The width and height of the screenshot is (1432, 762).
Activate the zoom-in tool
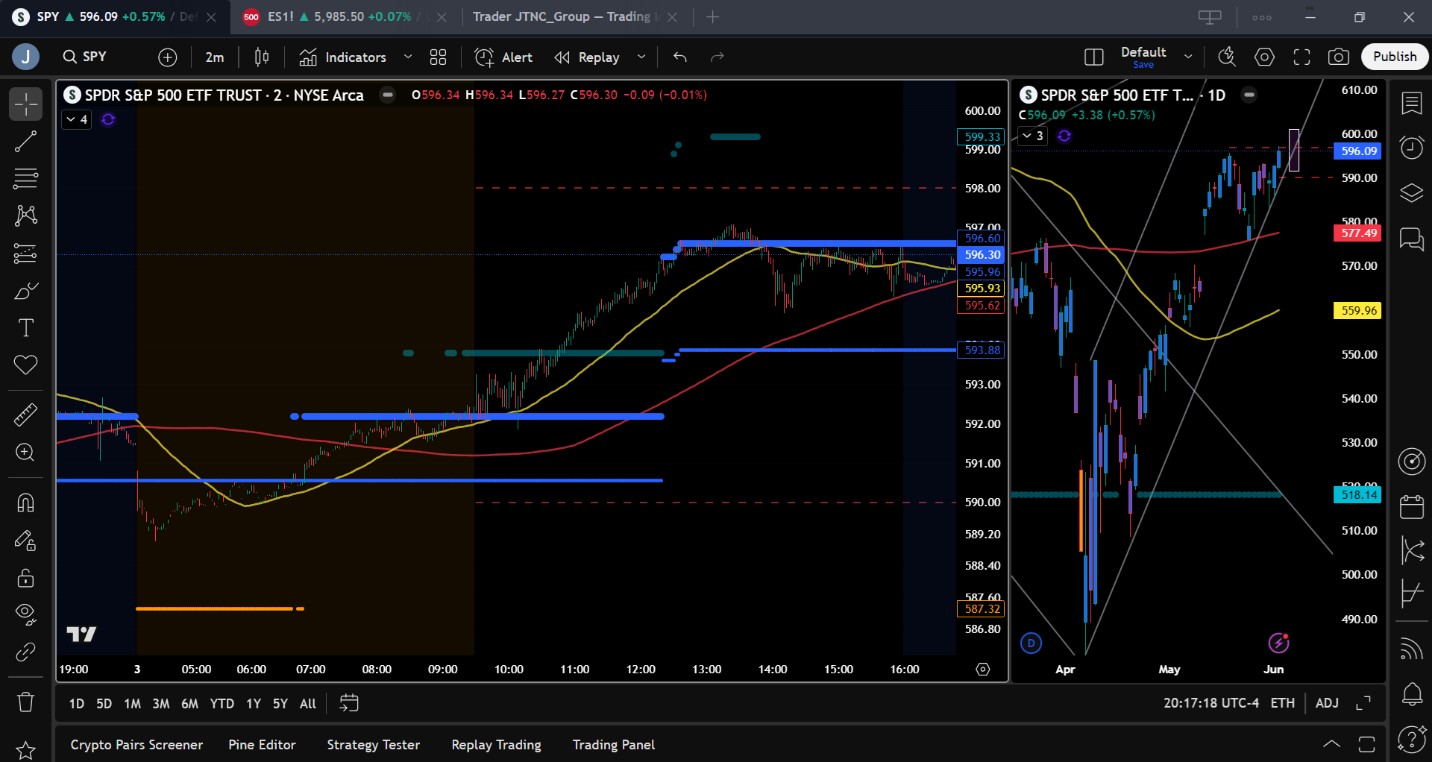(26, 452)
